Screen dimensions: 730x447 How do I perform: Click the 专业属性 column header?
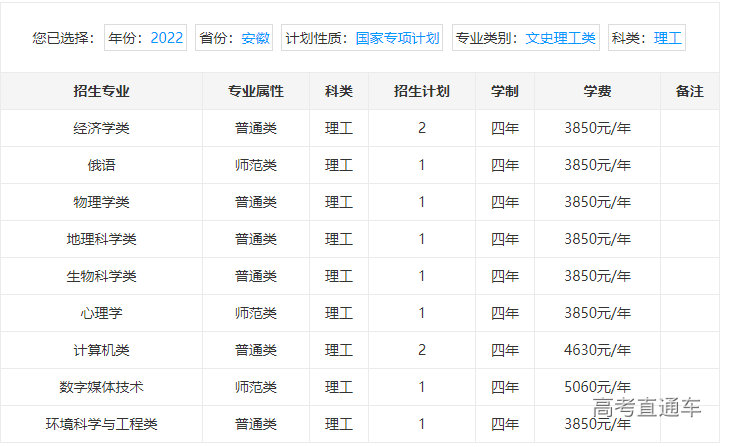pyautogui.click(x=256, y=91)
